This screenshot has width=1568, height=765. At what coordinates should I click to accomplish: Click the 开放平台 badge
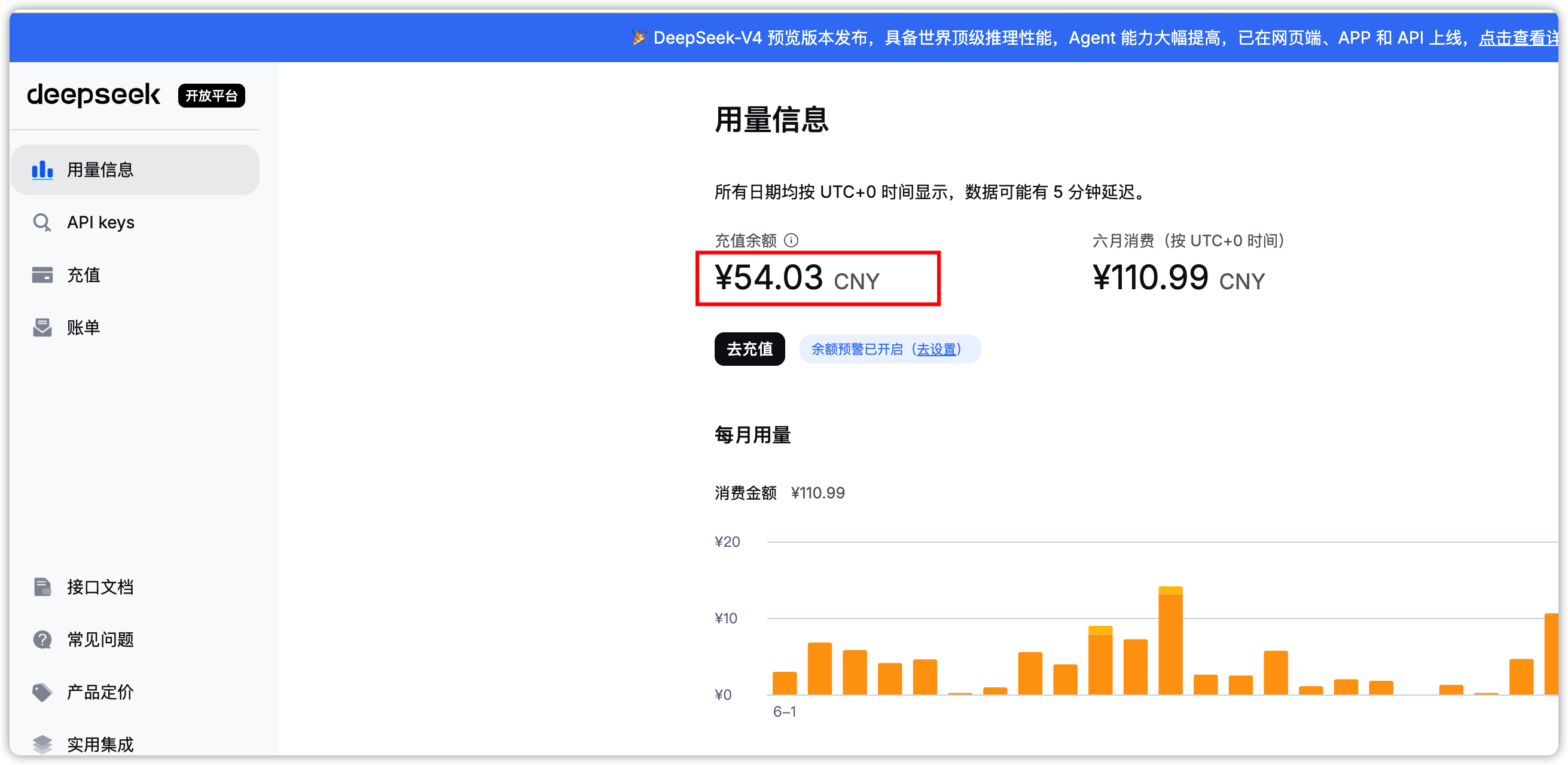[x=211, y=96]
